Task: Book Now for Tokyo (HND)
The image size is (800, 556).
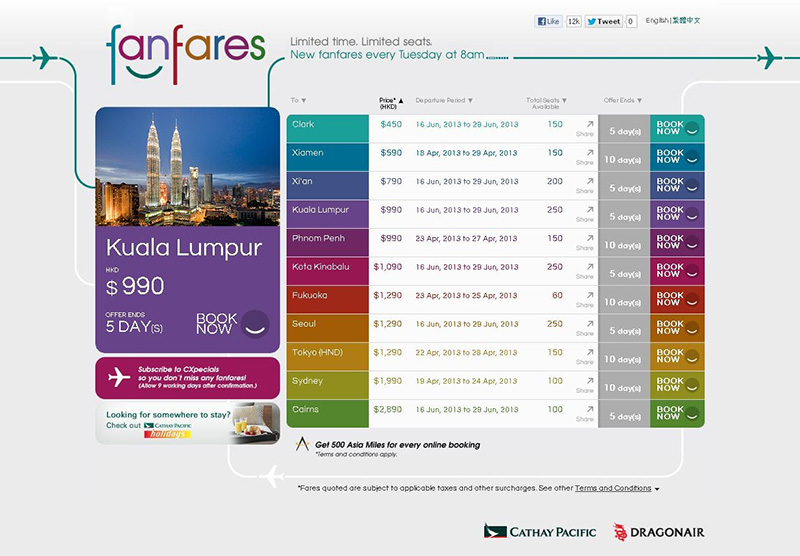Action: point(677,357)
